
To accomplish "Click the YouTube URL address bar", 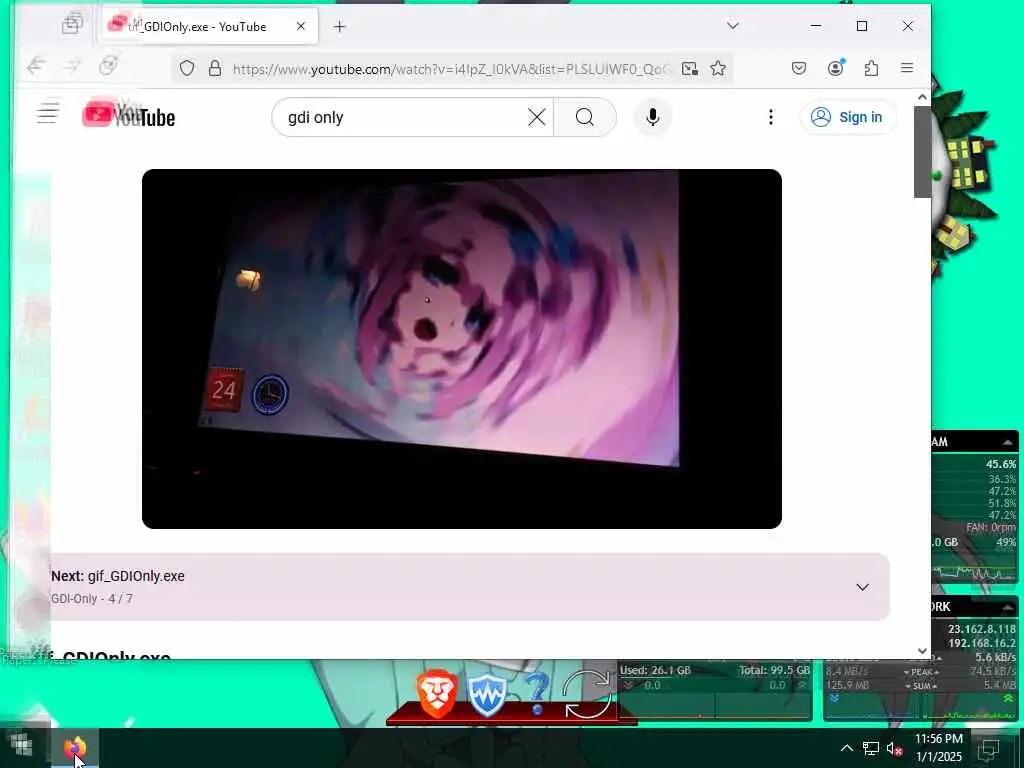I will pos(451,69).
